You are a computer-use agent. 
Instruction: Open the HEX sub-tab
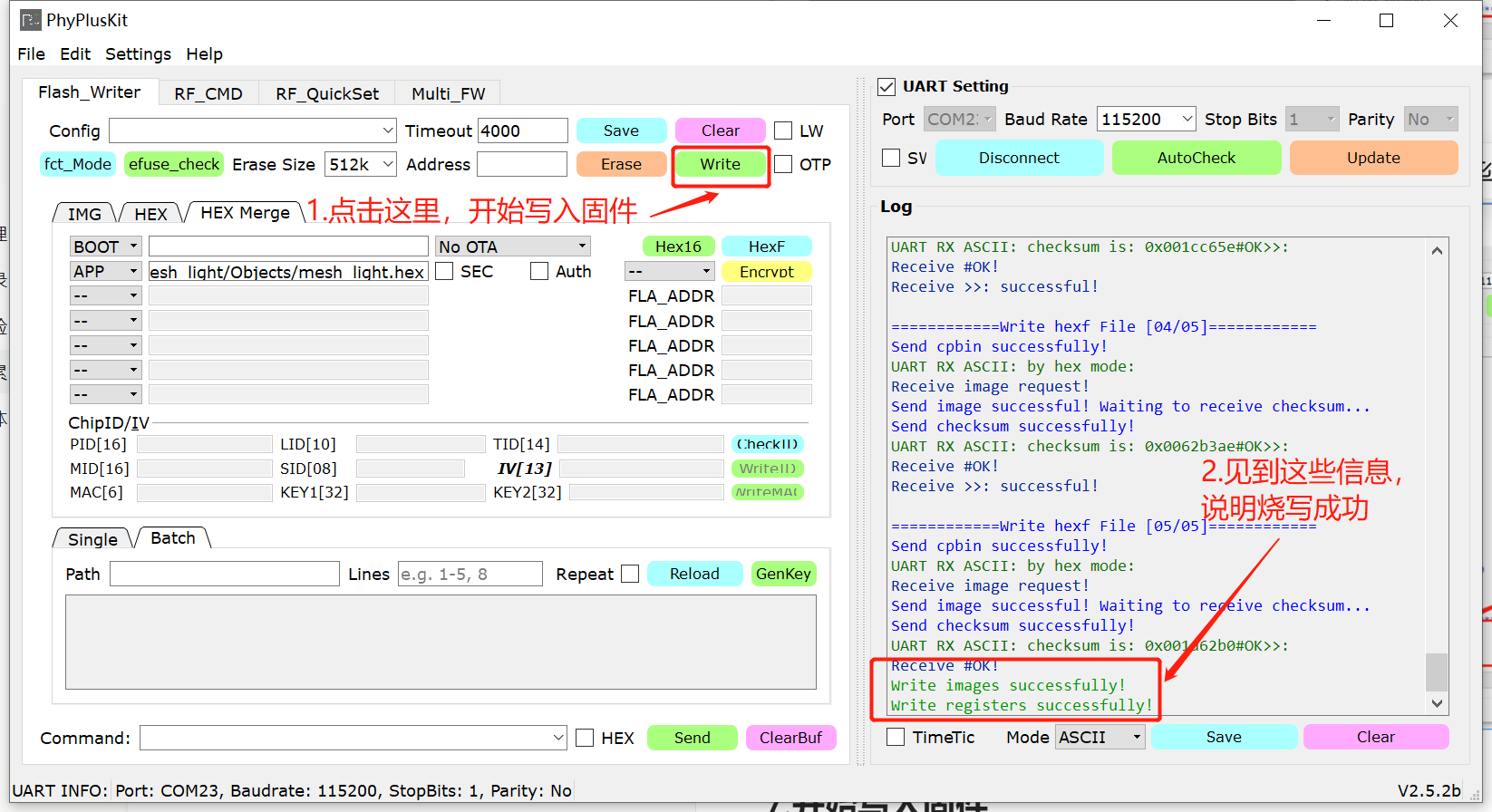pyautogui.click(x=150, y=214)
